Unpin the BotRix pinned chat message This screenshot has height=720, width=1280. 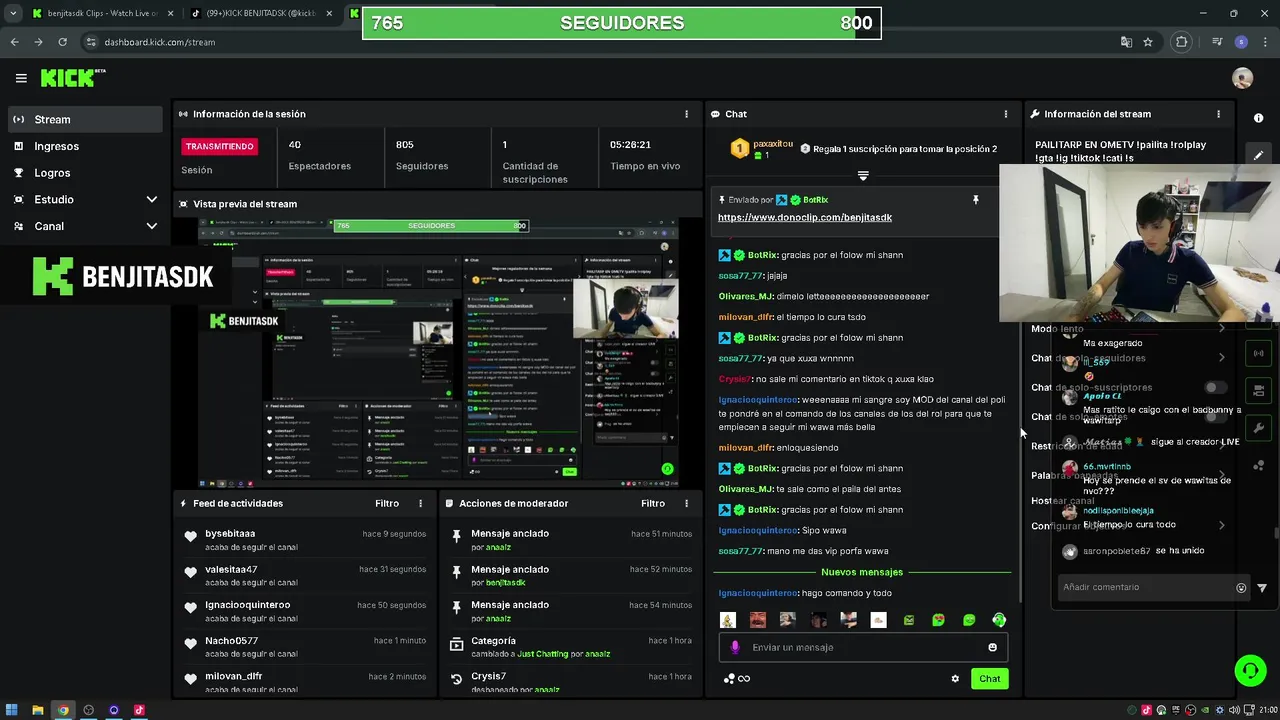[975, 200]
